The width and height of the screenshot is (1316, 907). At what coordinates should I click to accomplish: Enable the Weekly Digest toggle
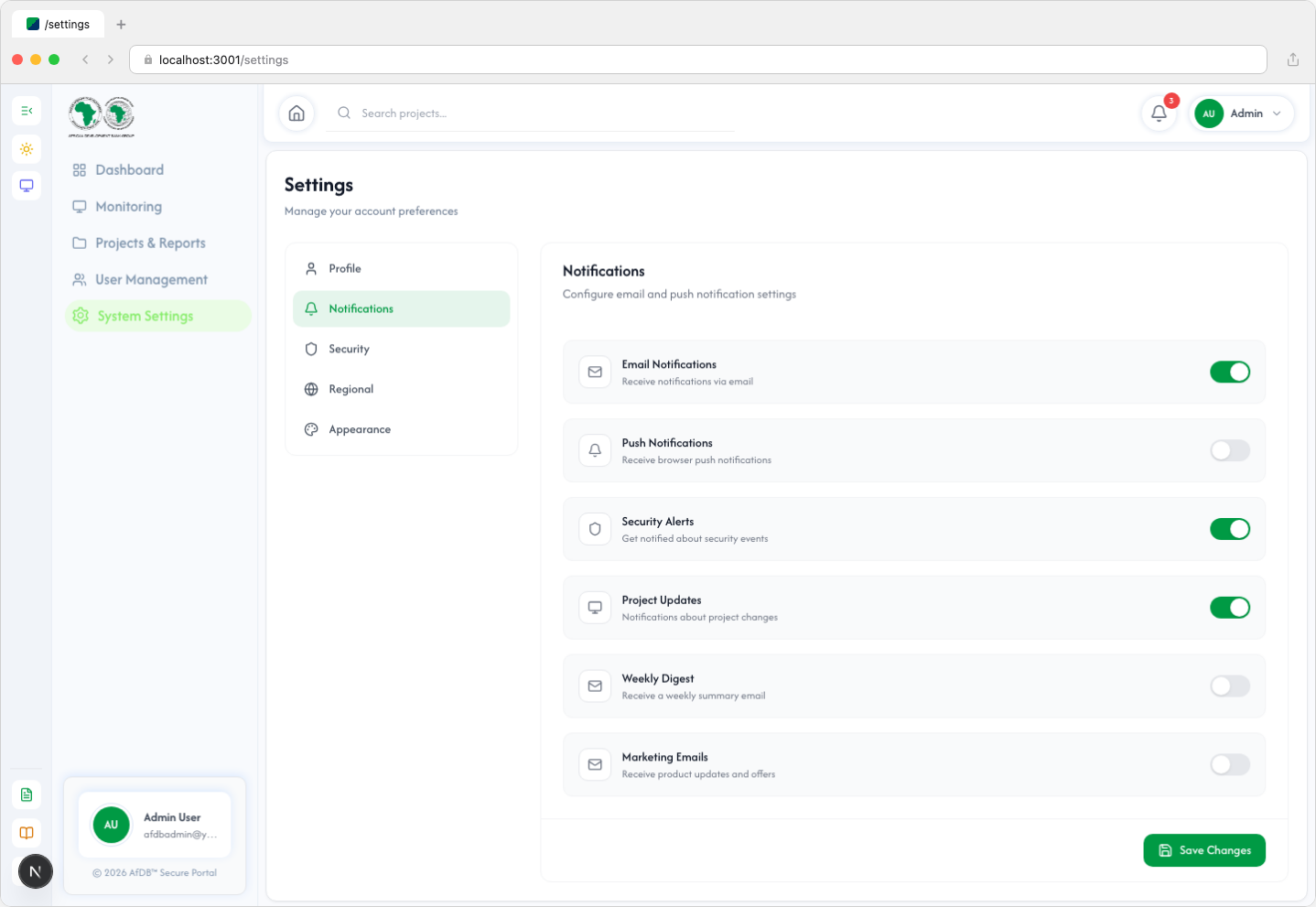[x=1230, y=686]
